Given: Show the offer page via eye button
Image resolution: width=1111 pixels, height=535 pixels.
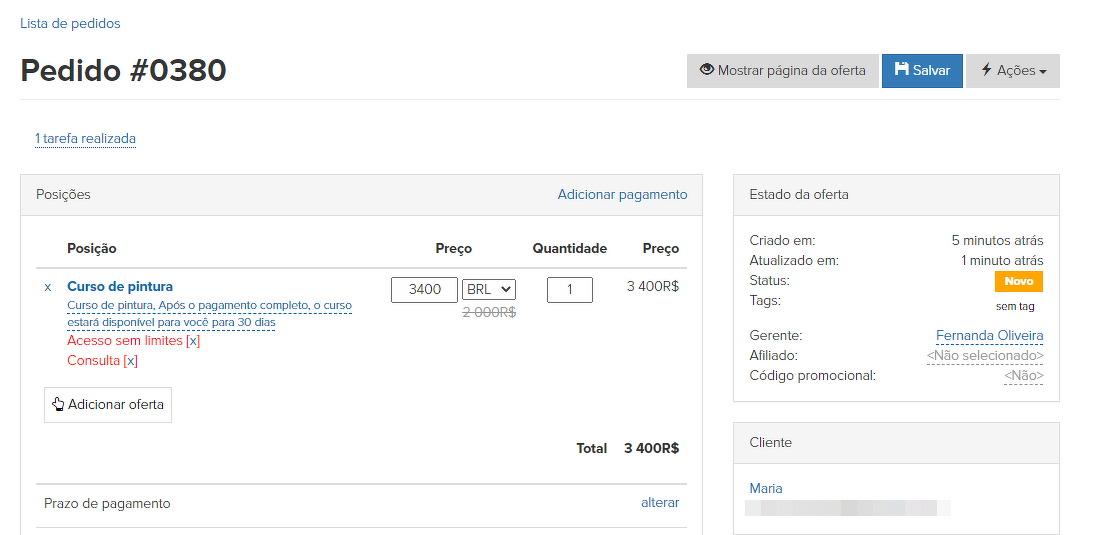Looking at the screenshot, I should [x=782, y=71].
